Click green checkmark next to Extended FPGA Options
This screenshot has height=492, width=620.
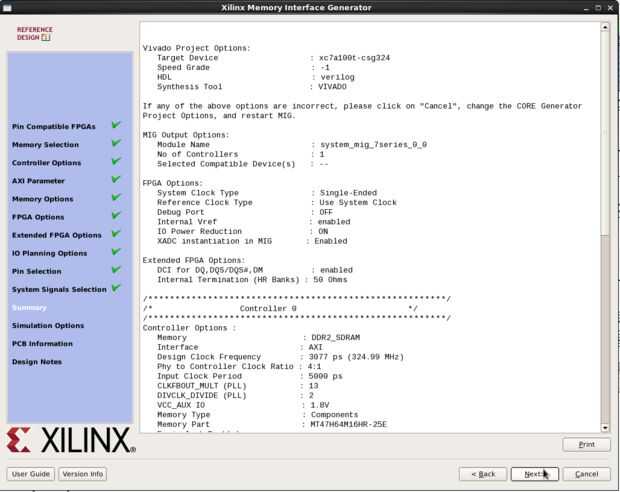[x=116, y=233]
